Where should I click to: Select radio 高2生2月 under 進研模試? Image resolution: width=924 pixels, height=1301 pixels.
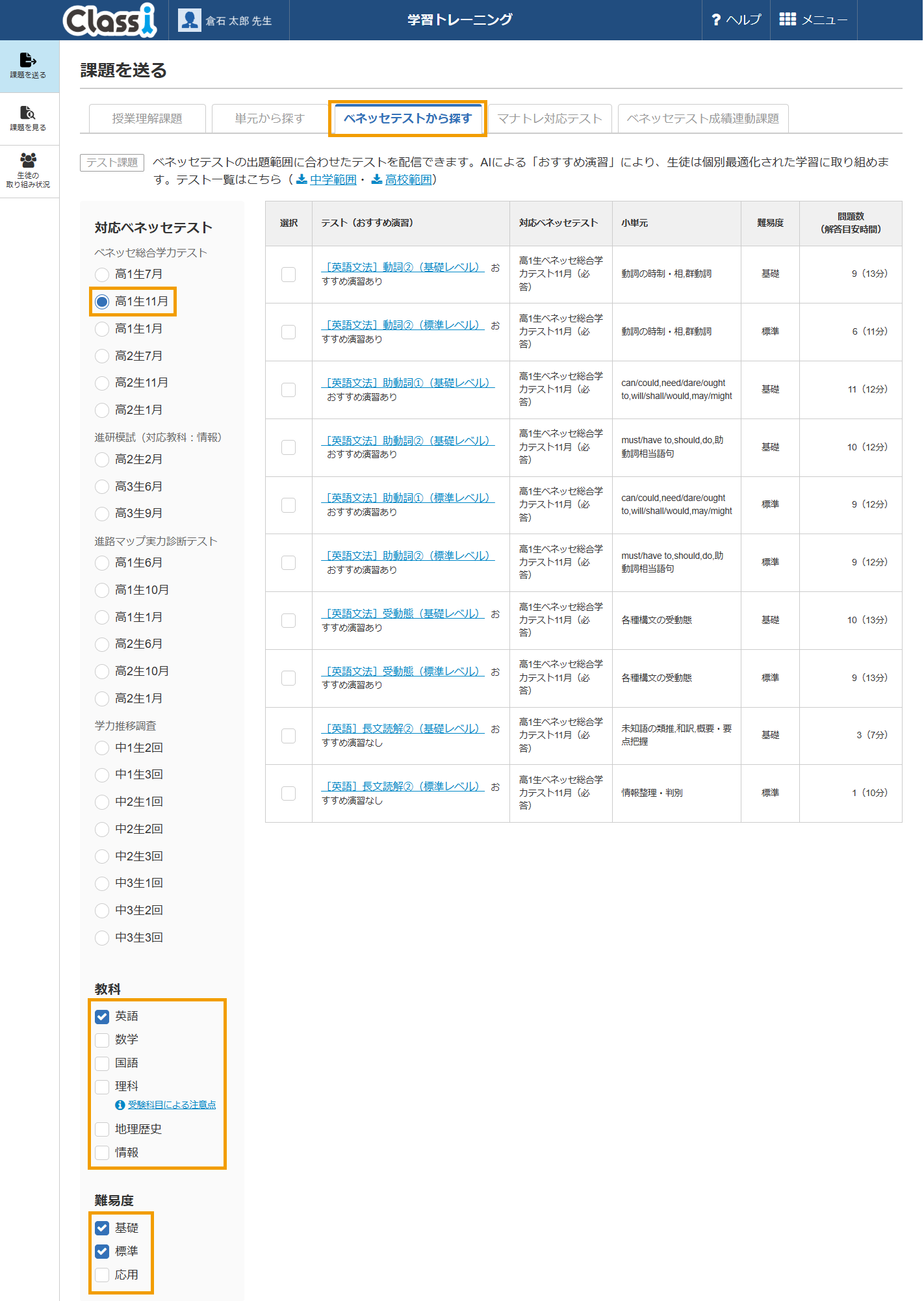(102, 459)
